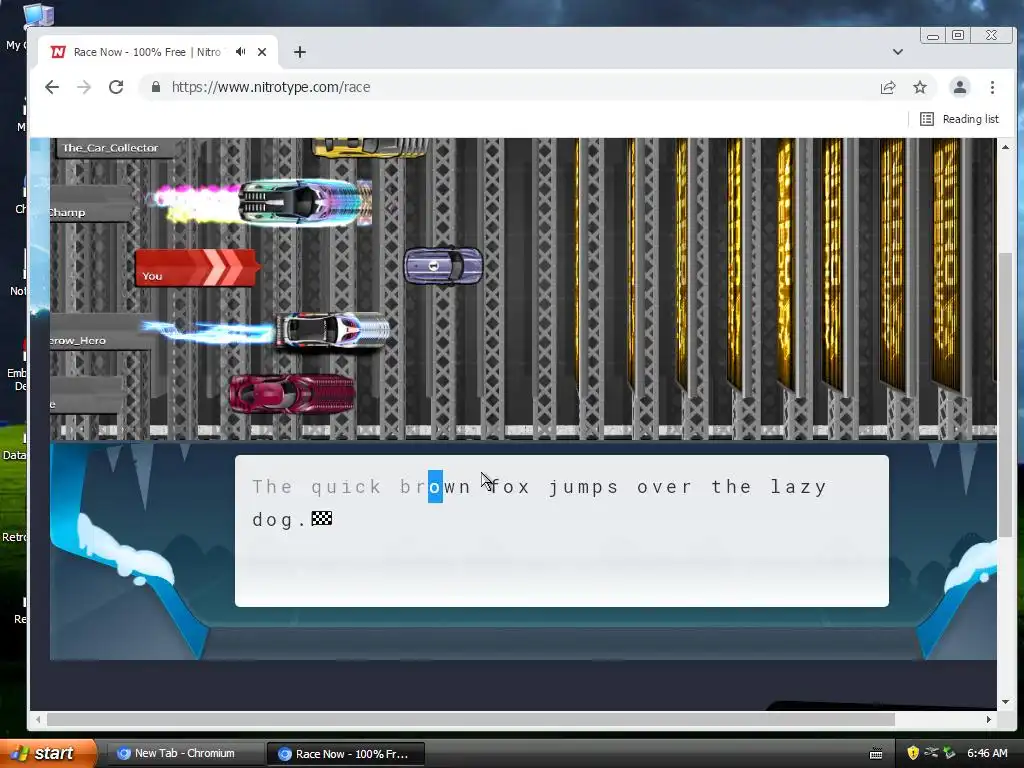Viewport: 1024px width, 768px height.
Task: Mute the Race Now tab audio icon
Action: [x=241, y=52]
